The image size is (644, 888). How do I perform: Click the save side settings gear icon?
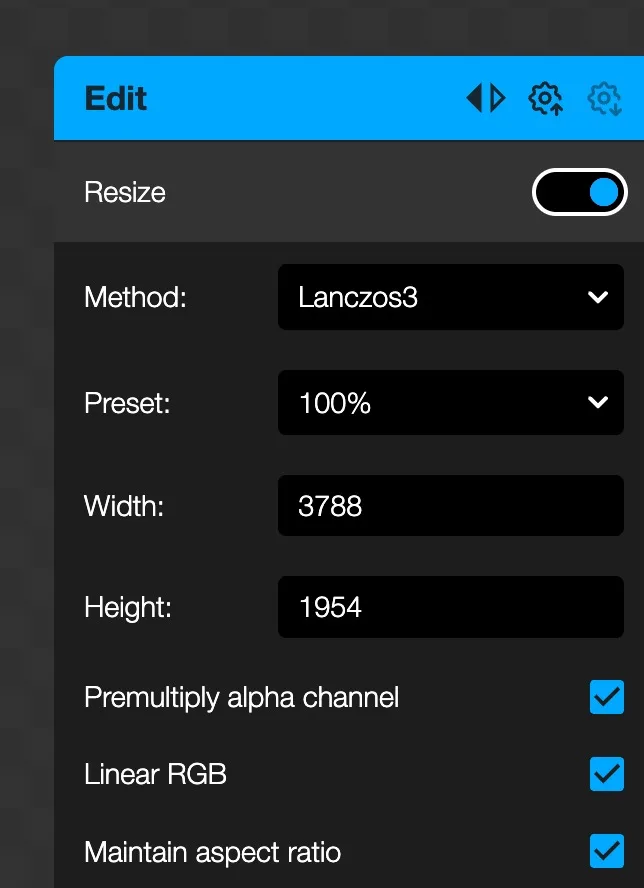click(545, 98)
